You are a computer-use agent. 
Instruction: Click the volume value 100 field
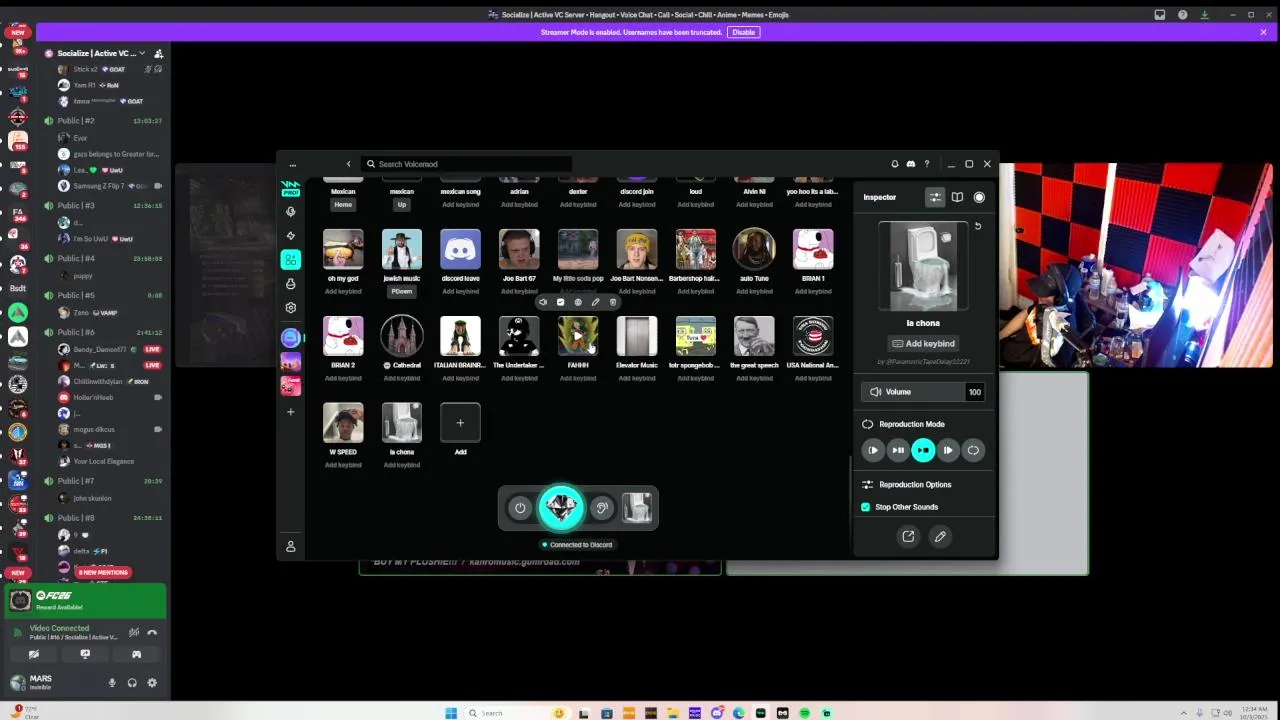974,392
